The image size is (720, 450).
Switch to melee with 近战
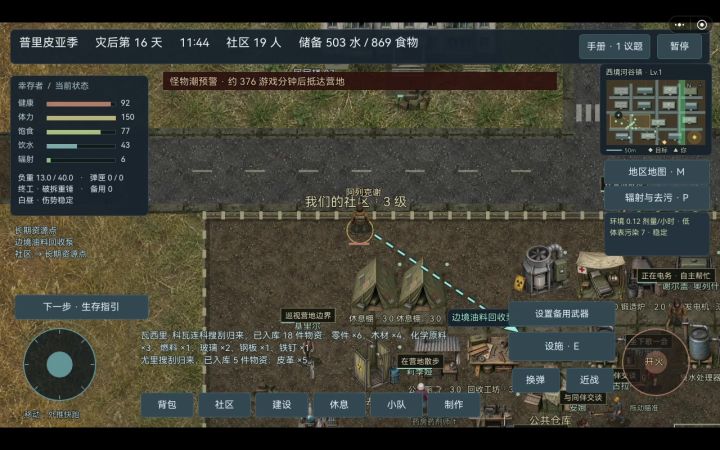(x=589, y=380)
